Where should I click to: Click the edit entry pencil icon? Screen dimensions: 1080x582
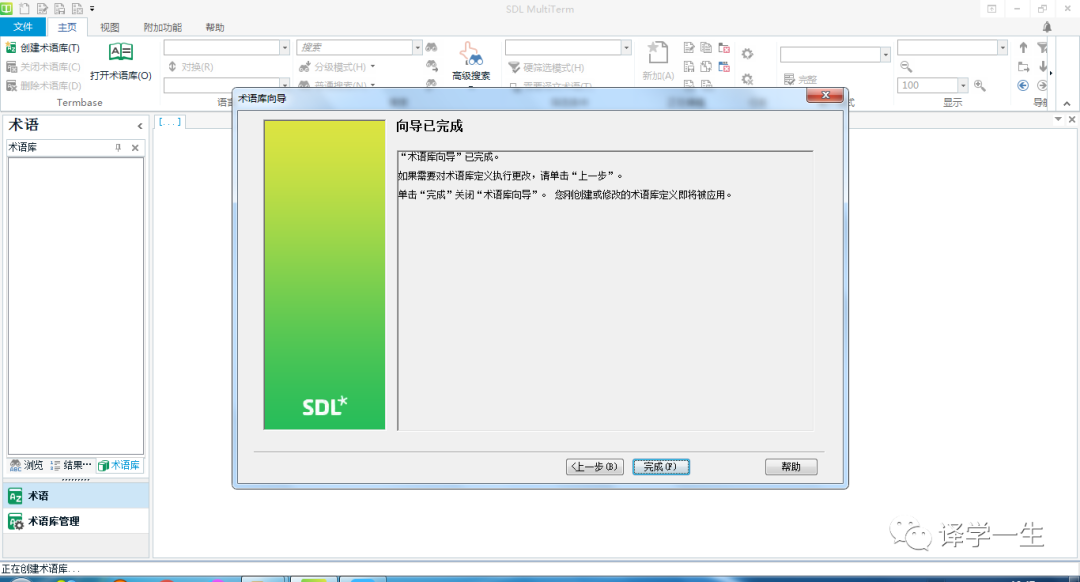coord(689,48)
